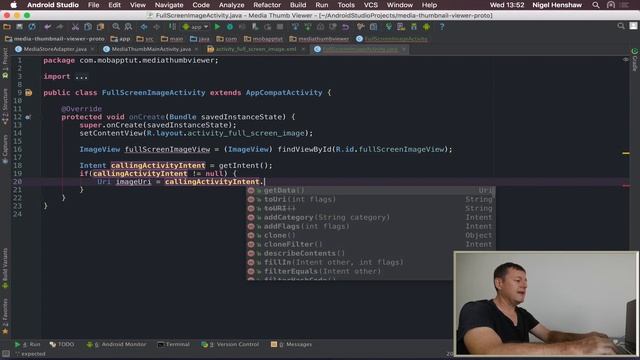
Task: Open the TODO tool window button
Action: [62, 344]
